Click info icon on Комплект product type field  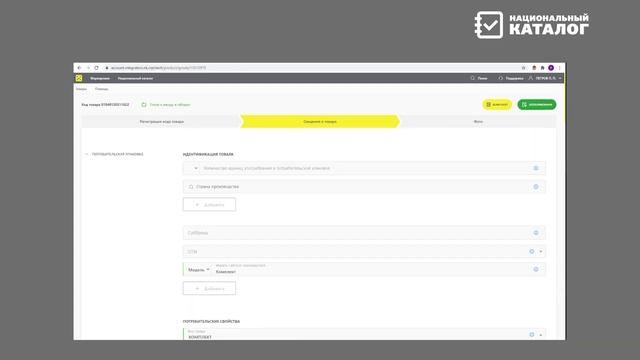[x=531, y=335]
